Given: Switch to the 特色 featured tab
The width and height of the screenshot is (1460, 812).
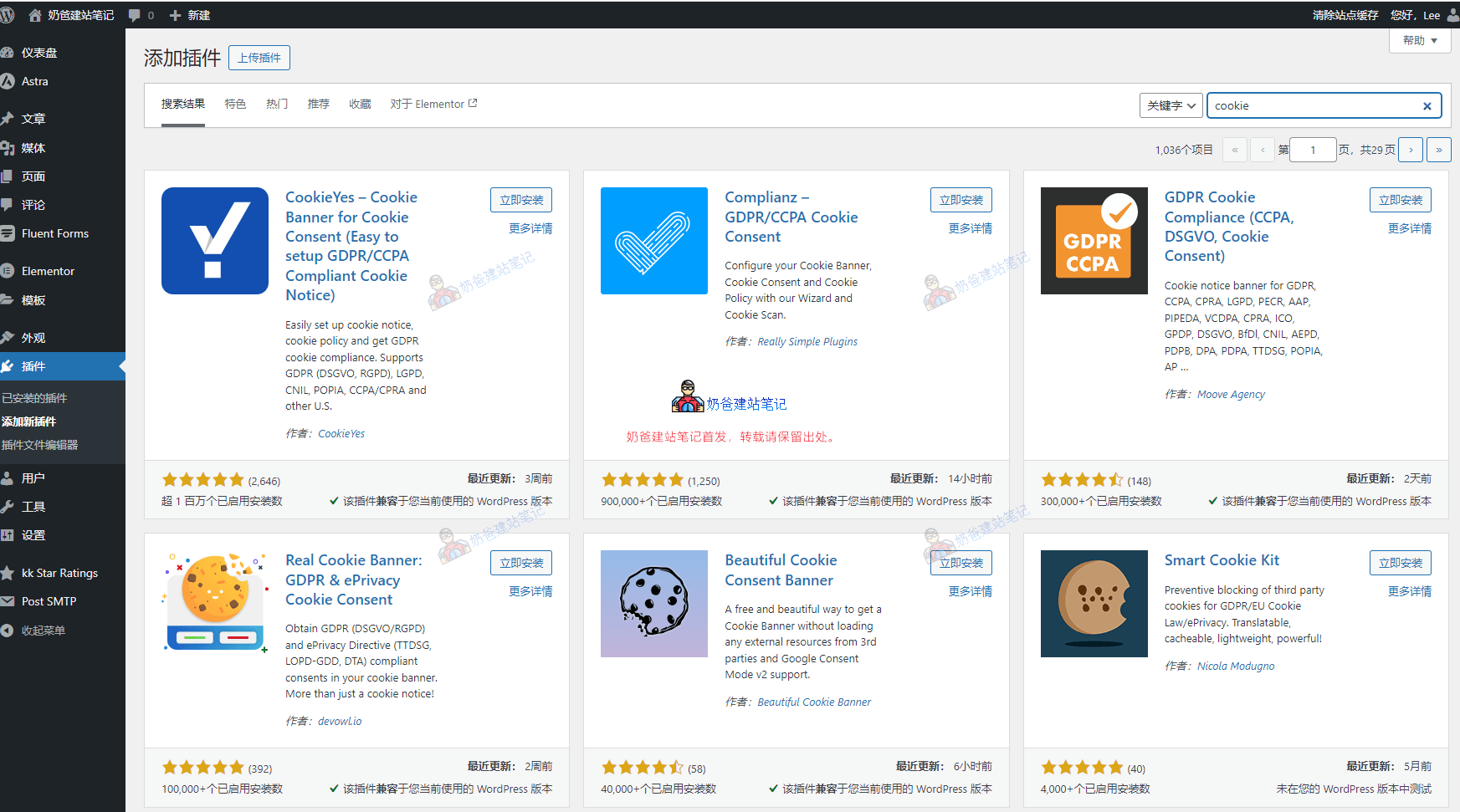Looking at the screenshot, I should pyautogui.click(x=235, y=104).
